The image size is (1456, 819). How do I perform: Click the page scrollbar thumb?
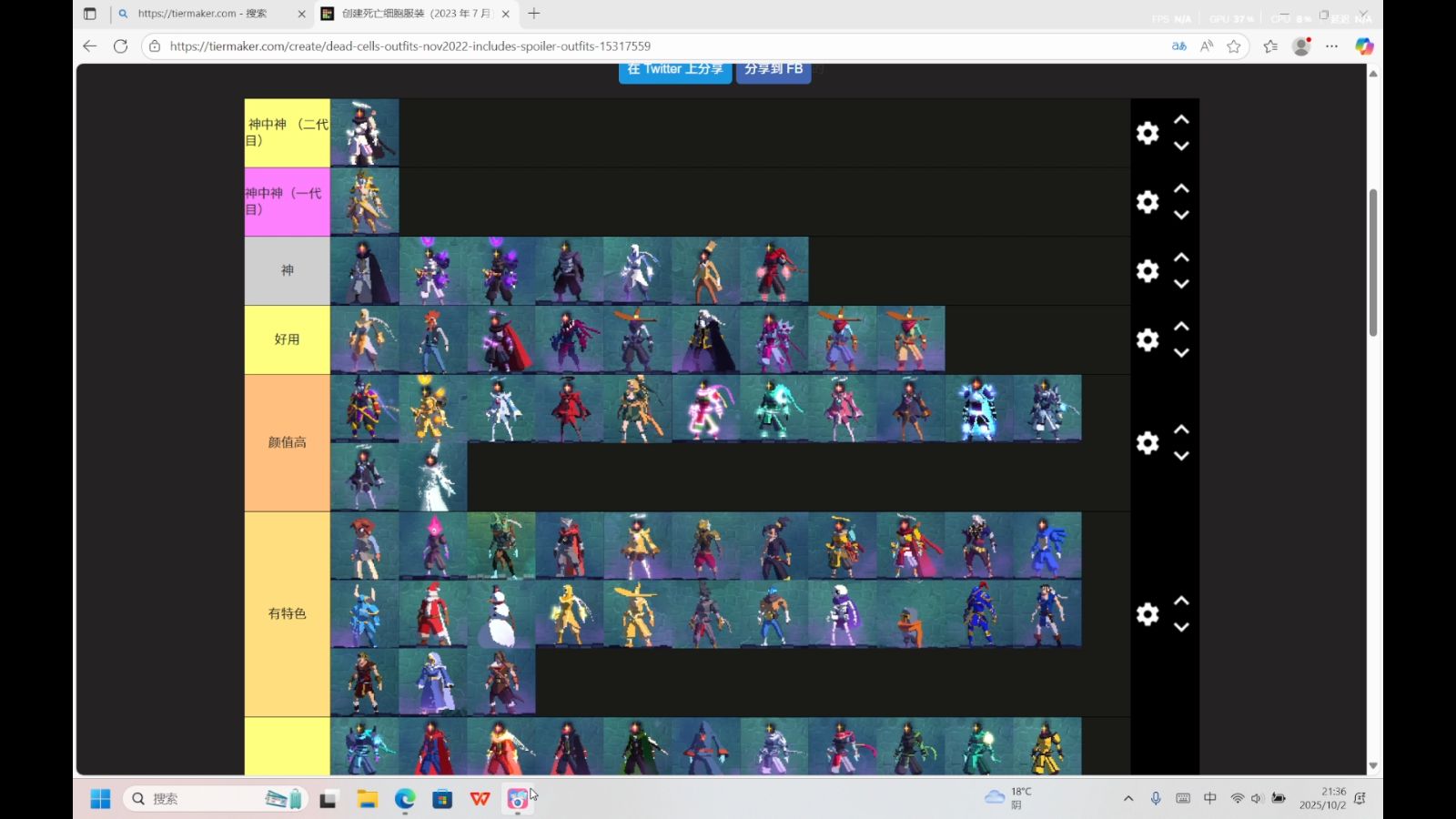point(1373,262)
